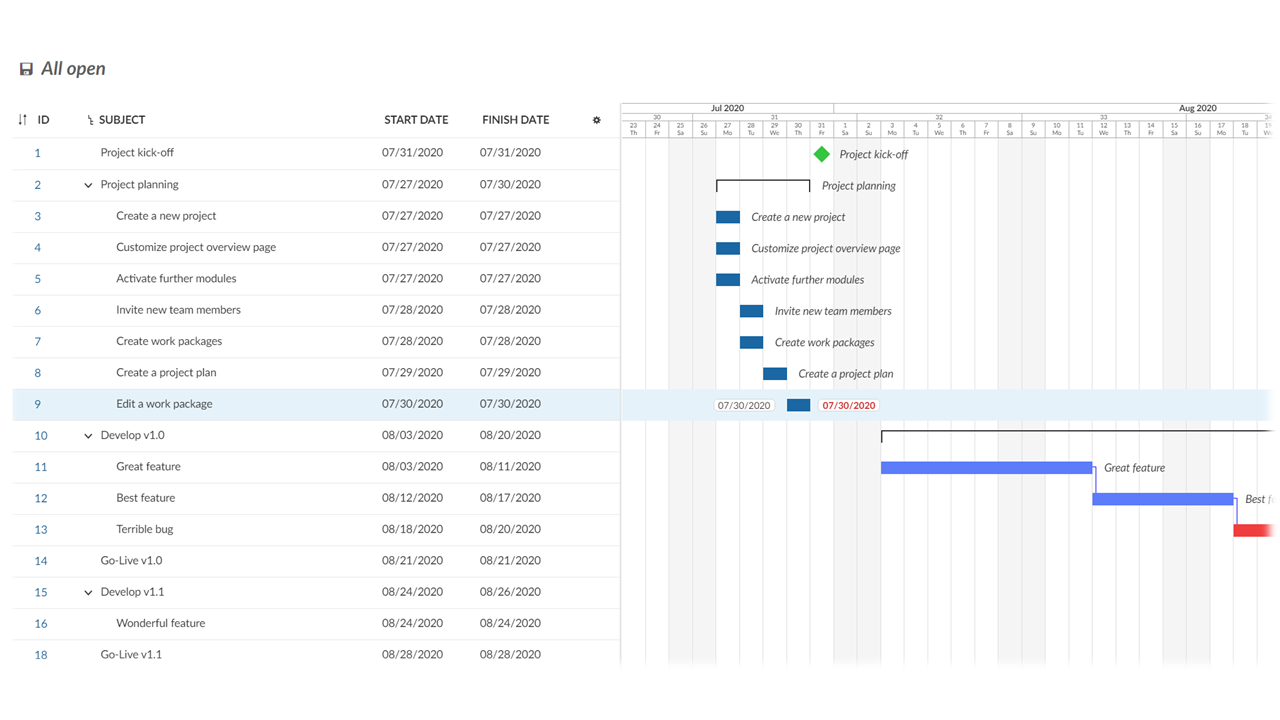Viewport: 1280px width, 720px height.
Task: Select the Create work packages subject cell
Action: point(169,341)
